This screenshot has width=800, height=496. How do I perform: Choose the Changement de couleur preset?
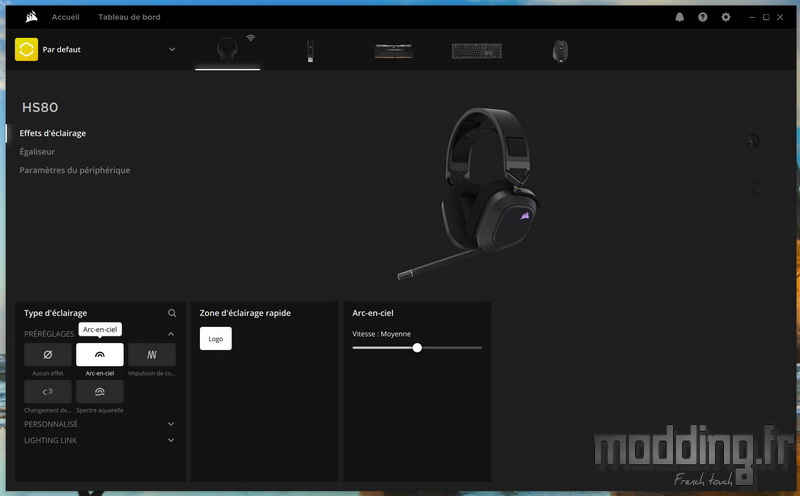[x=48, y=392]
